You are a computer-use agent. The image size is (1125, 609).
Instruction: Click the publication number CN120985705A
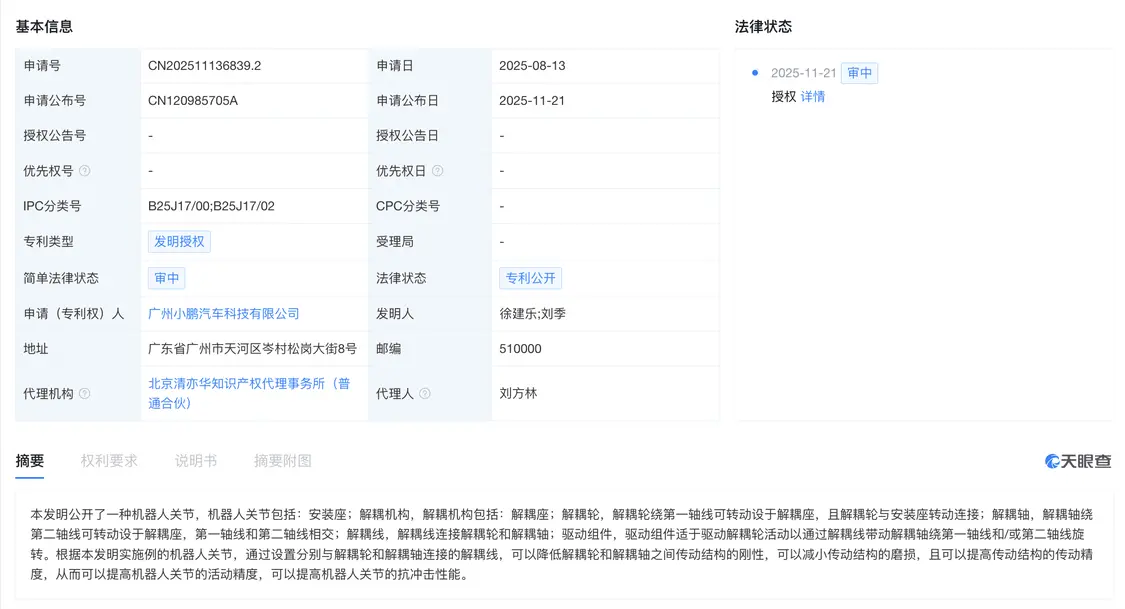click(193, 101)
